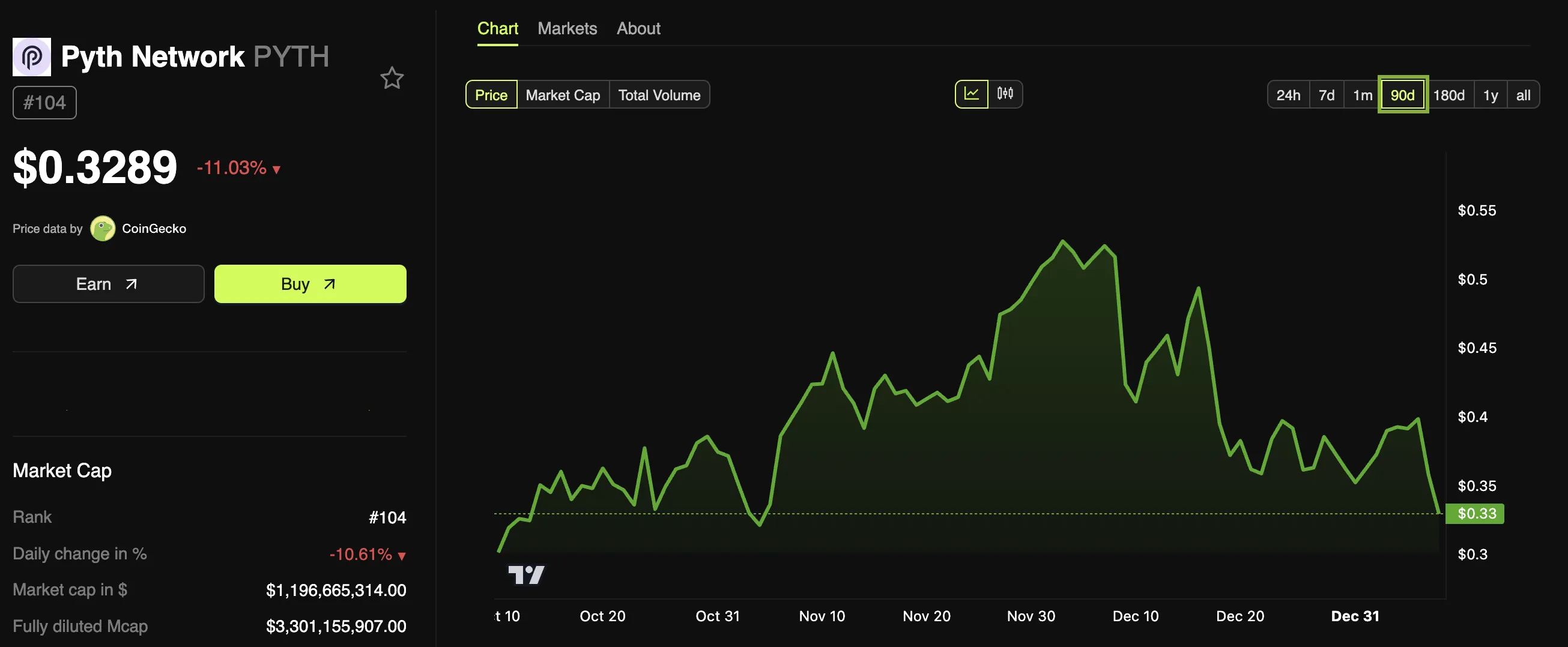
Task: Show Total Volume data on chart
Action: pyautogui.click(x=659, y=95)
